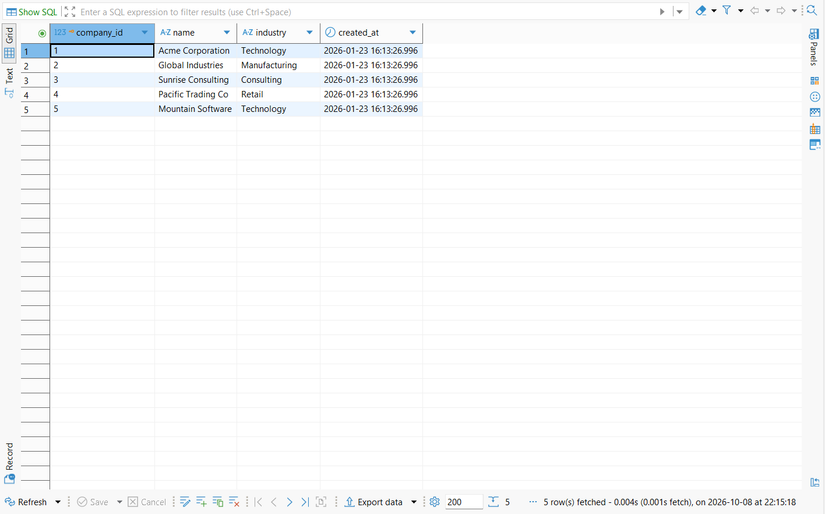Screen dimensions: 825x514
Task: Click the green circle grid corner icon
Action: coord(42,33)
